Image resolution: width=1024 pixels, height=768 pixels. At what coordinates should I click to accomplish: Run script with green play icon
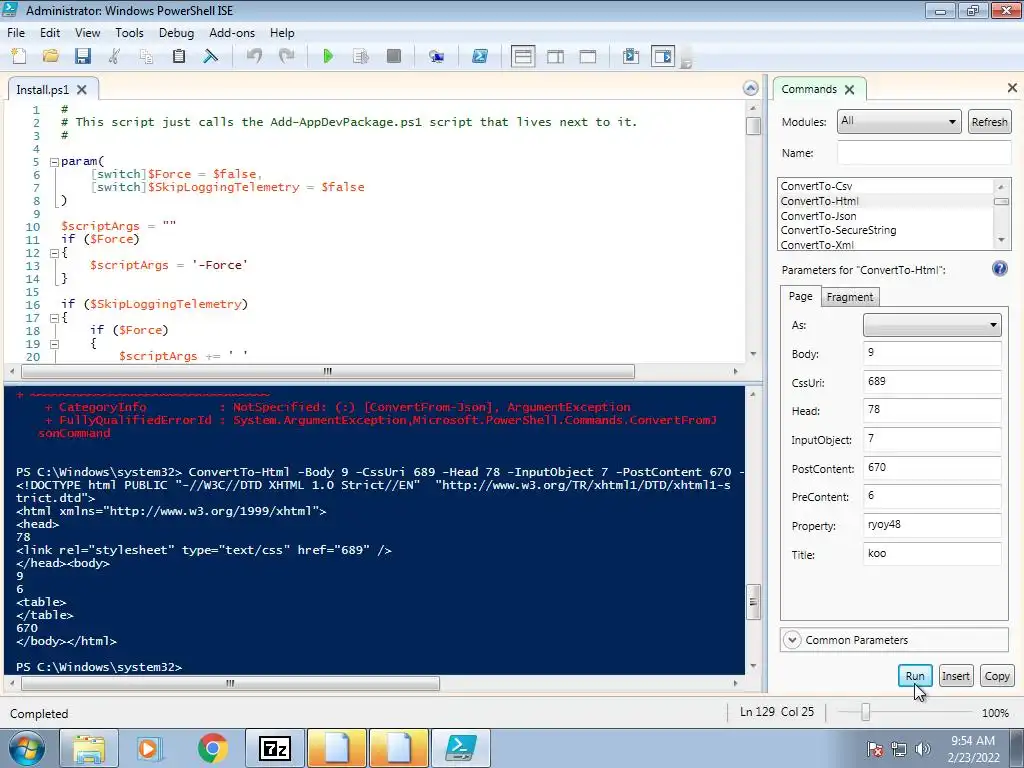point(328,56)
